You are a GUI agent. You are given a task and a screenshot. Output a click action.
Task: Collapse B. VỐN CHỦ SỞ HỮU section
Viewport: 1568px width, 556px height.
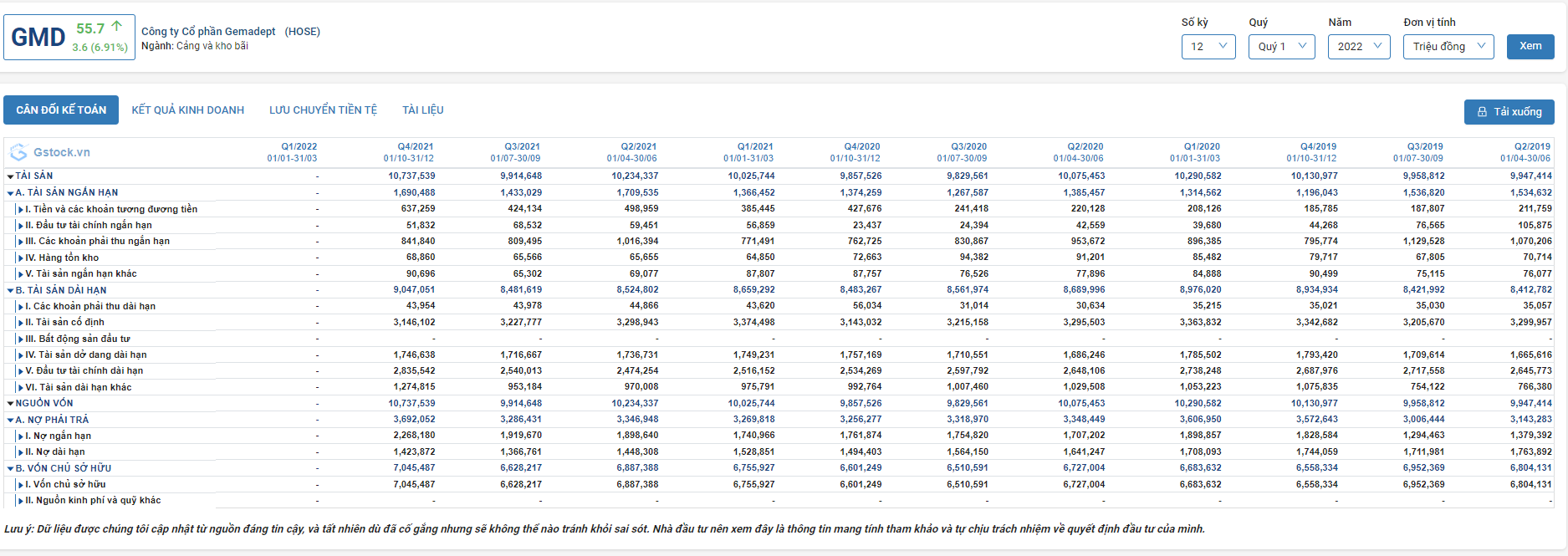pyautogui.click(x=10, y=469)
